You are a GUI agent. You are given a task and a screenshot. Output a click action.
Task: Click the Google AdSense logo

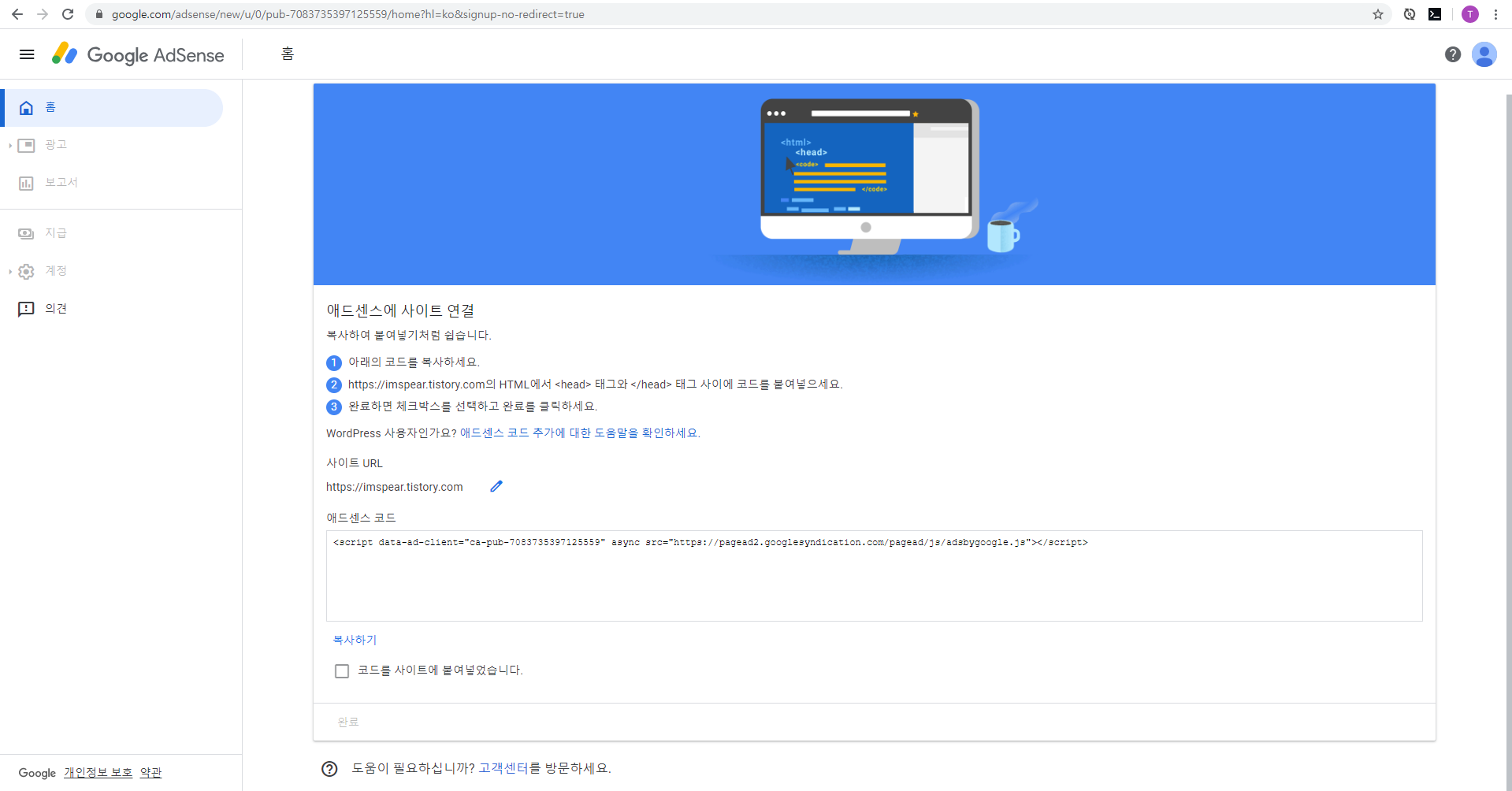click(x=138, y=54)
